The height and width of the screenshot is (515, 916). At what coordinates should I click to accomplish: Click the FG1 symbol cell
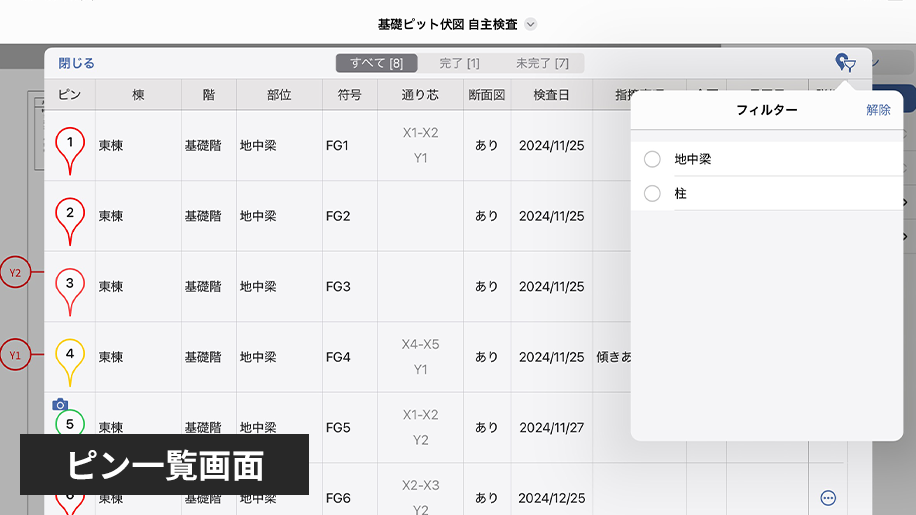pos(338,146)
